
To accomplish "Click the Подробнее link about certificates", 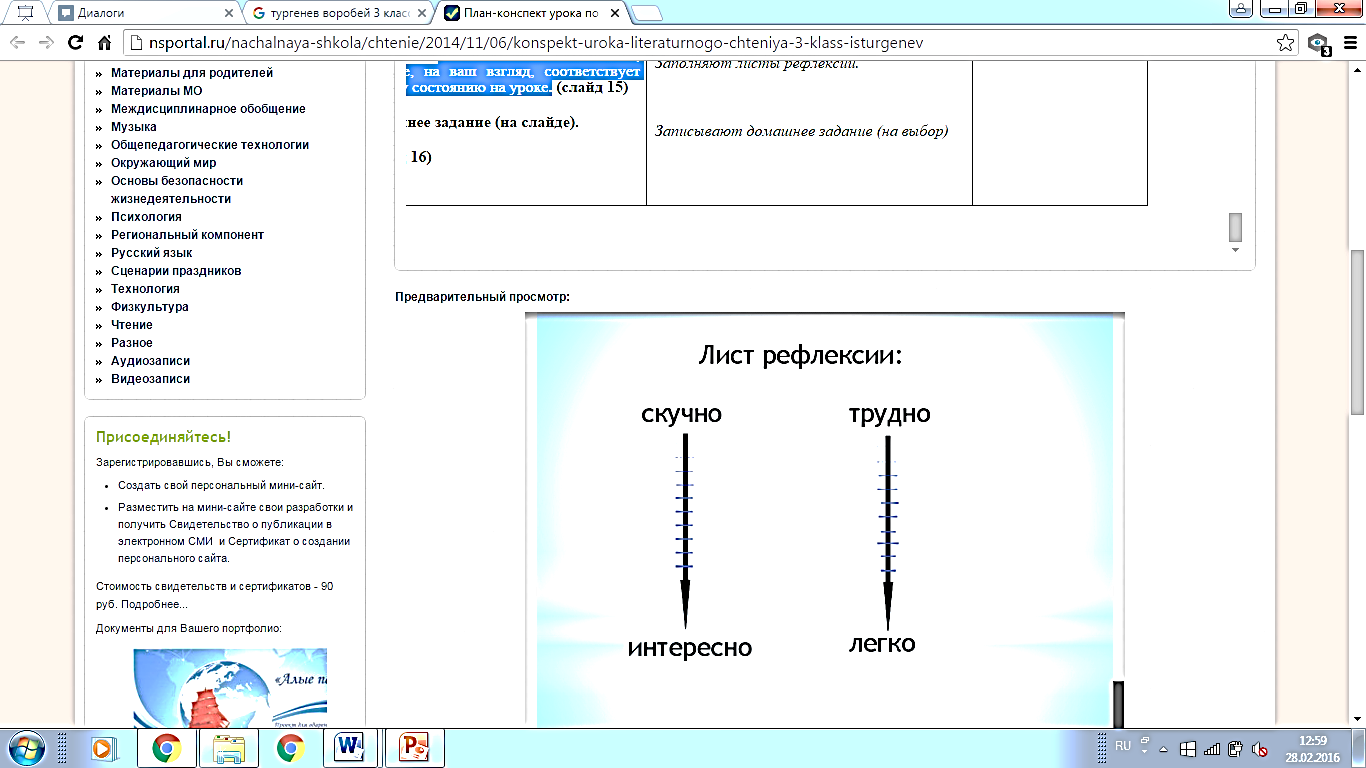I will point(154,604).
